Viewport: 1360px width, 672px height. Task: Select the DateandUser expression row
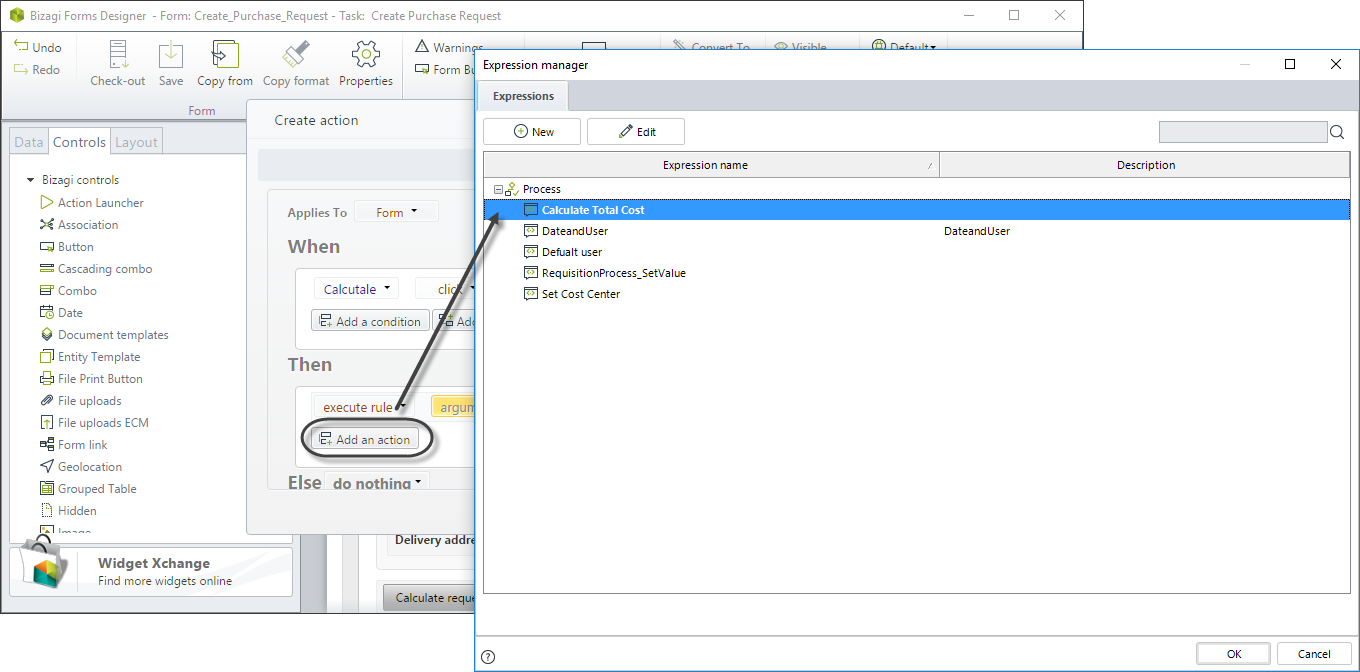916,231
